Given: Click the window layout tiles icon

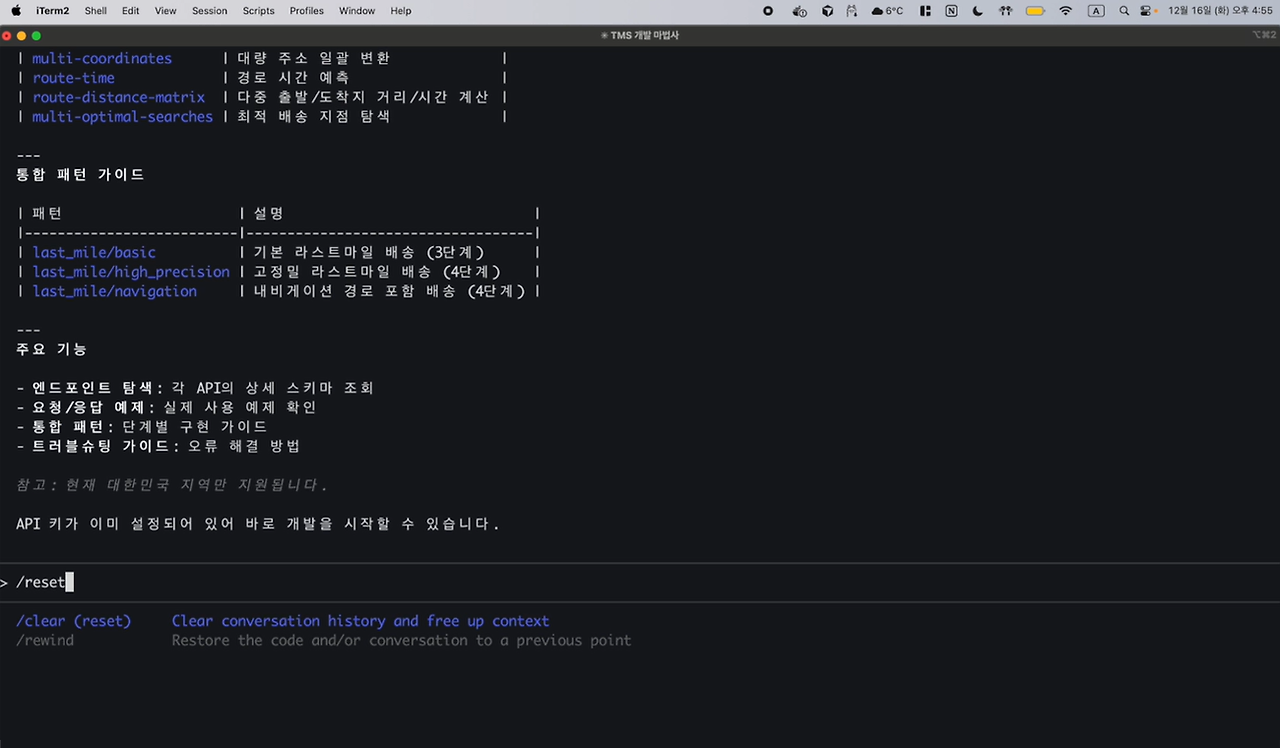Looking at the screenshot, I should 926,11.
